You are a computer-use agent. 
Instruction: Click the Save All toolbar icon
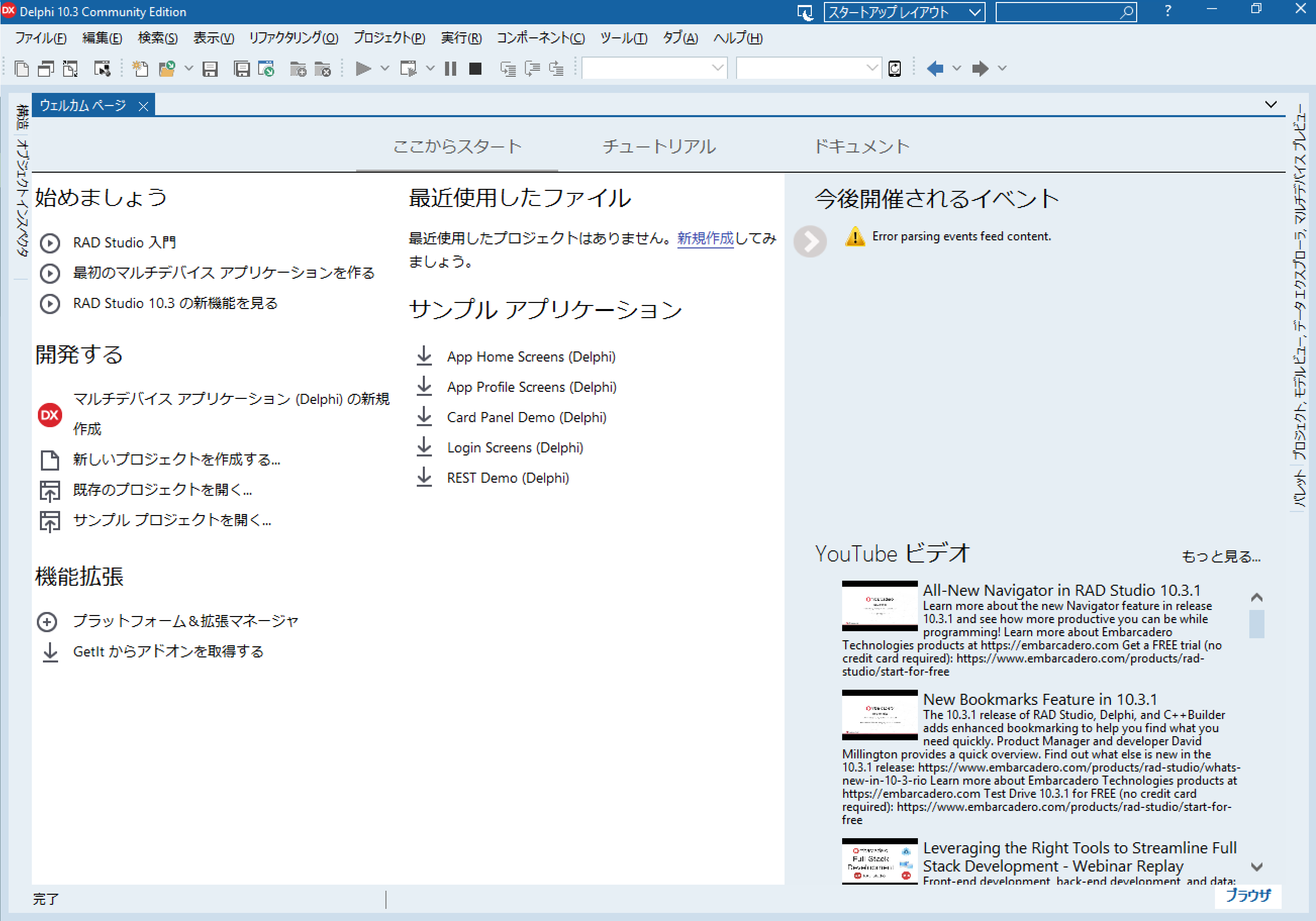241,69
